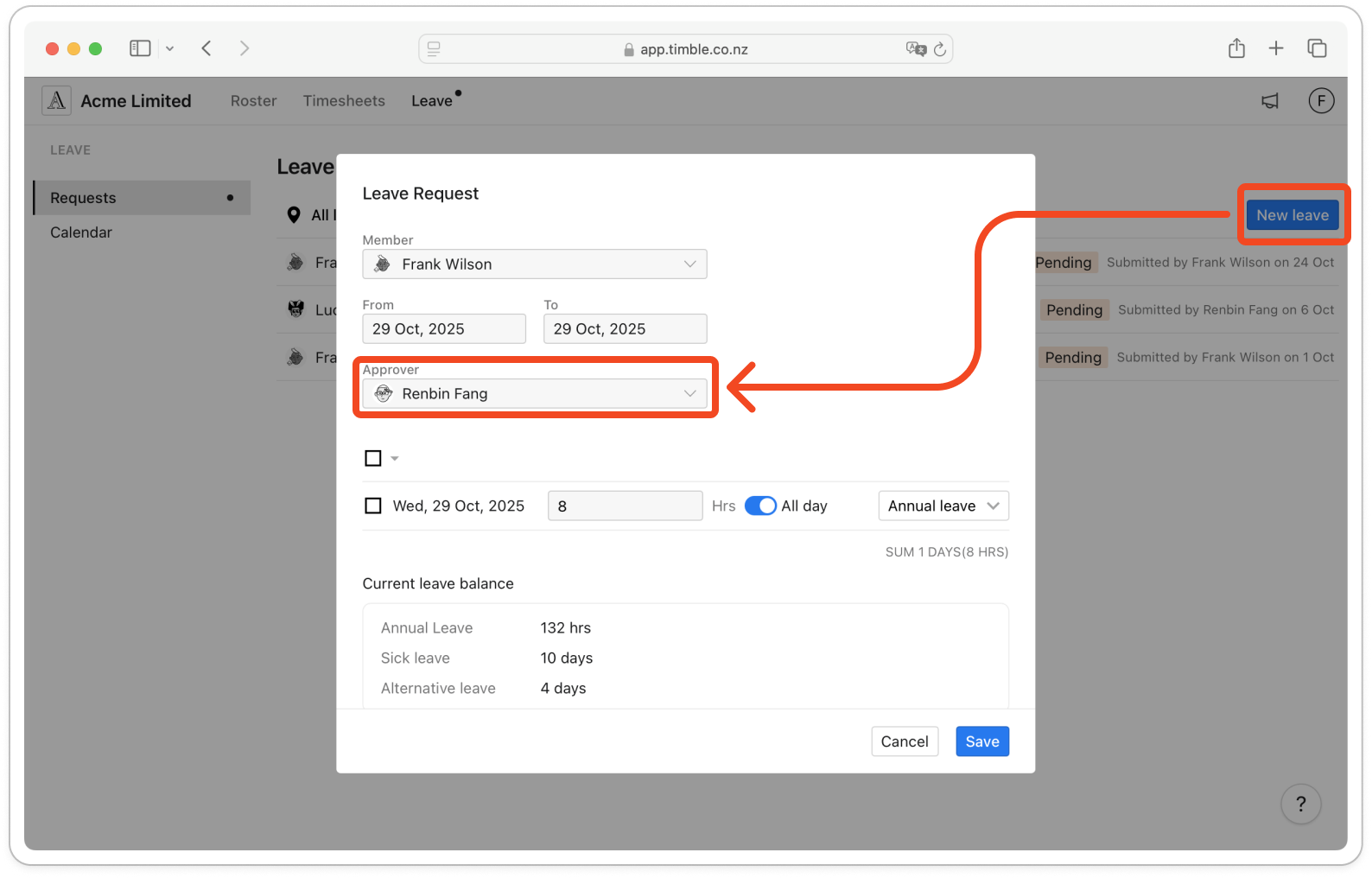Open the announcements megaphone icon
This screenshot has width=1372, height=878.
pos(1270,101)
